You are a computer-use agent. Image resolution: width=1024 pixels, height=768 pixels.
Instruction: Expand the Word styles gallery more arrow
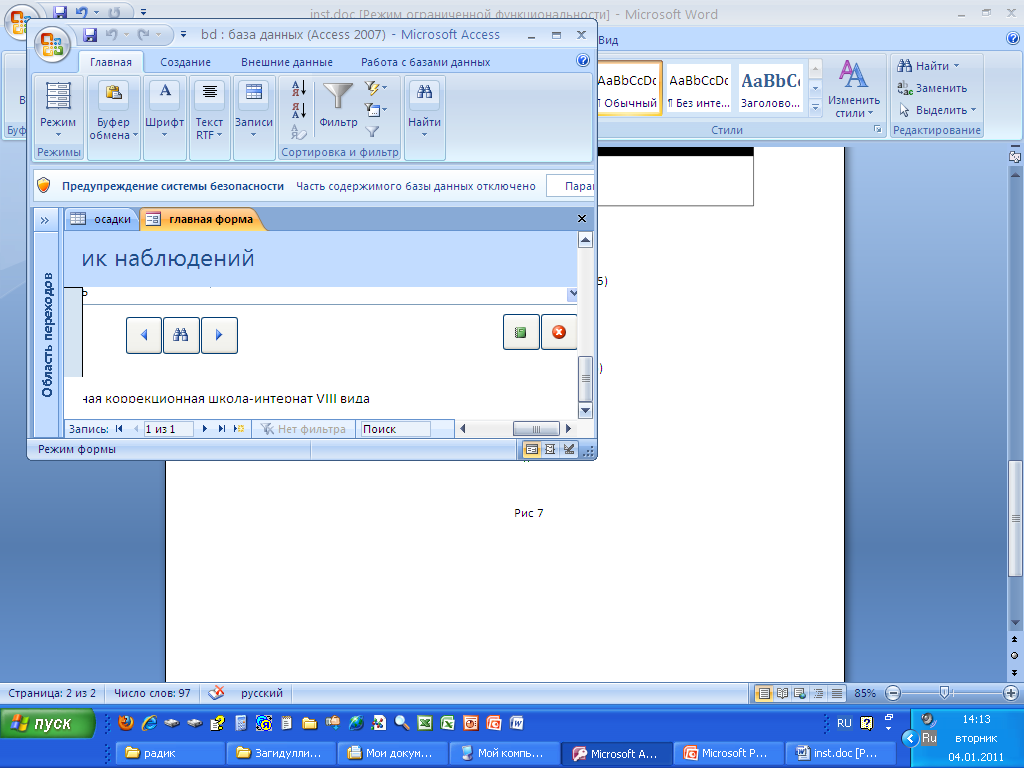815,107
